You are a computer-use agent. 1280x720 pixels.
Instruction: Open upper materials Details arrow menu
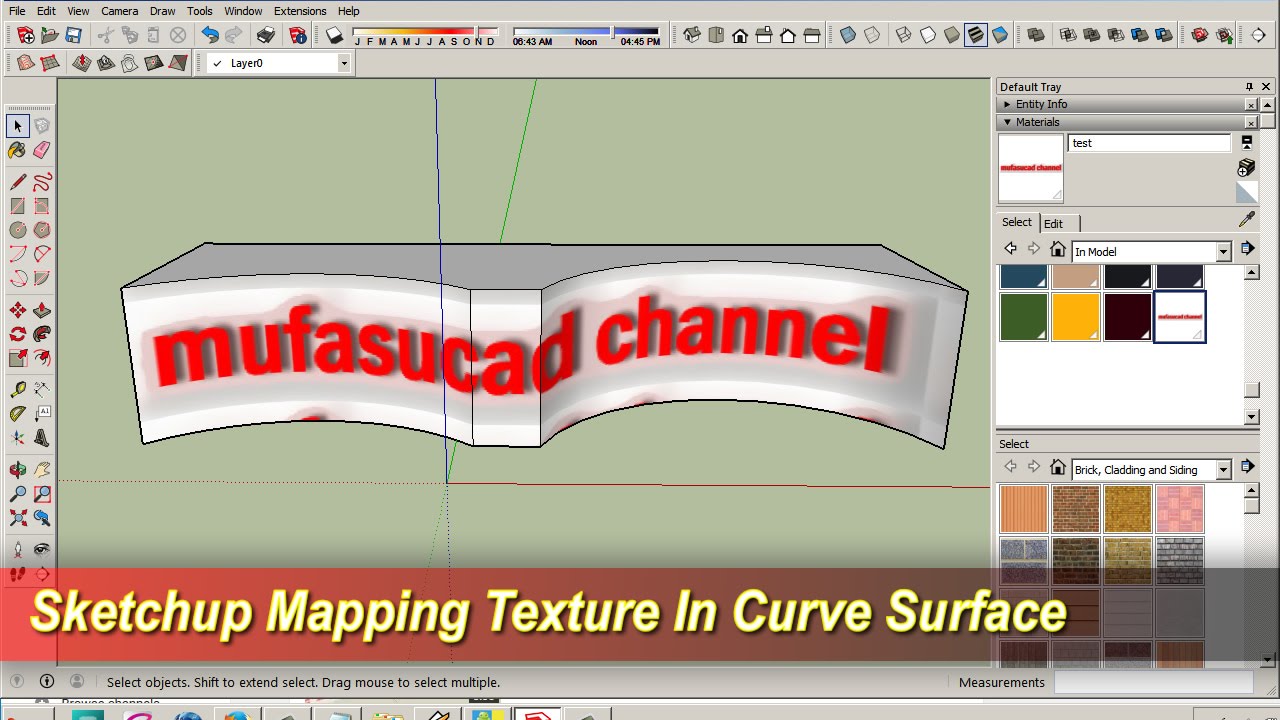[x=1247, y=248]
